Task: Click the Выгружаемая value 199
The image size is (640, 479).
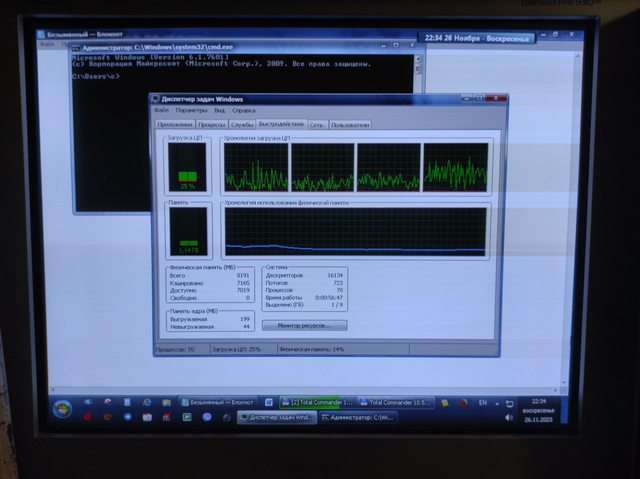Action: (x=245, y=319)
